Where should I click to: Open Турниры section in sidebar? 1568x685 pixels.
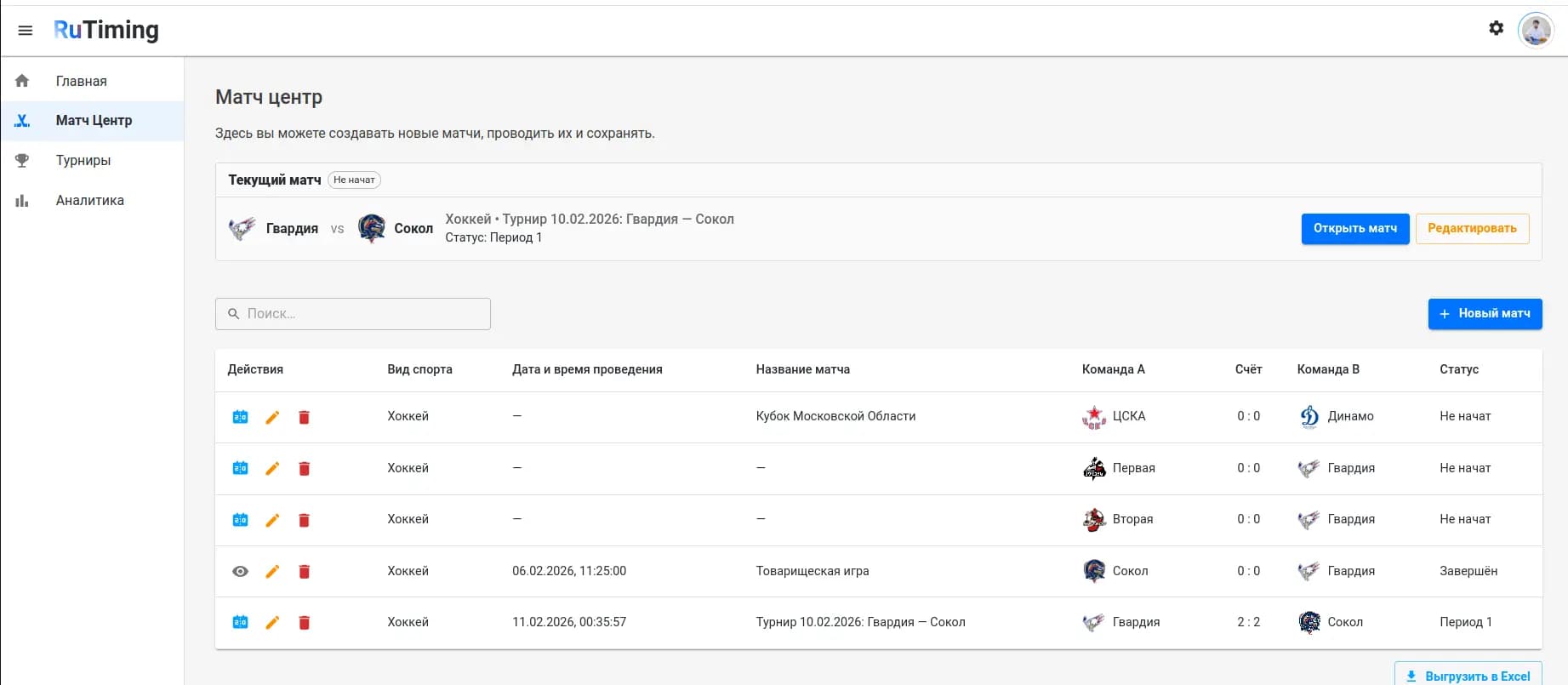[83, 160]
